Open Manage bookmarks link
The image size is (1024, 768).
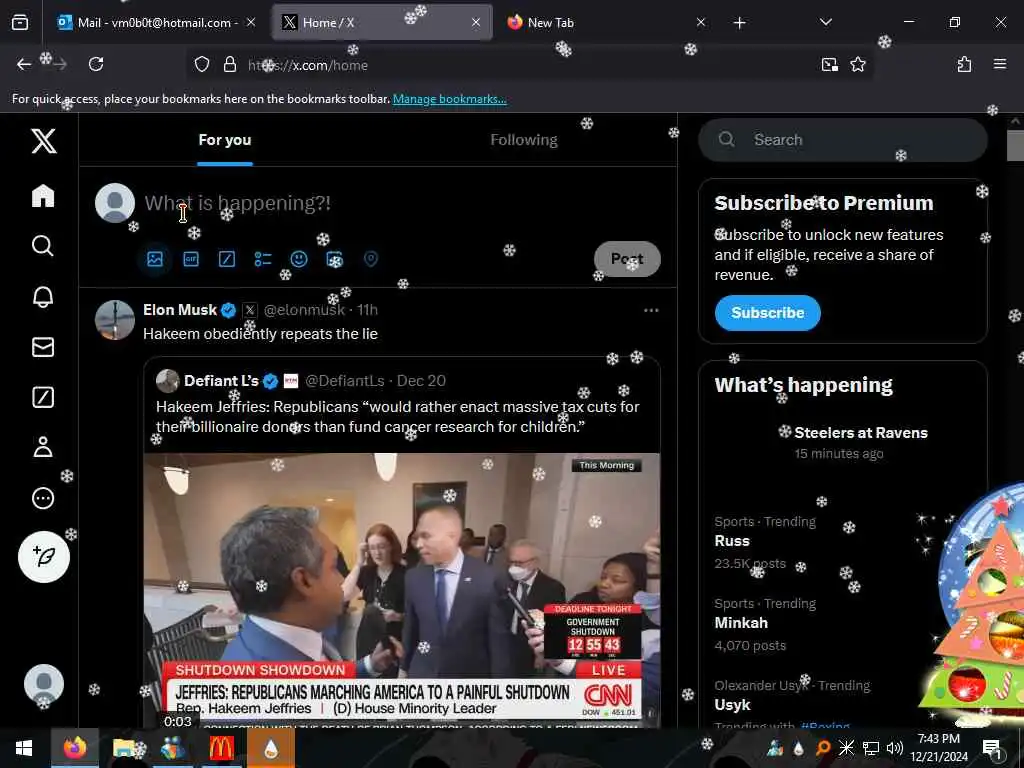(x=449, y=99)
